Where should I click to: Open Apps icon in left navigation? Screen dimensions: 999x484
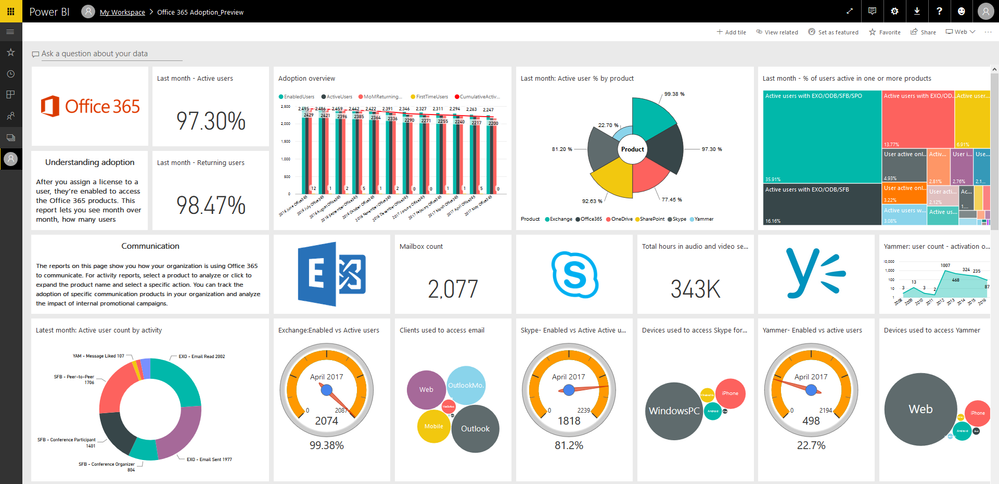[x=10, y=95]
